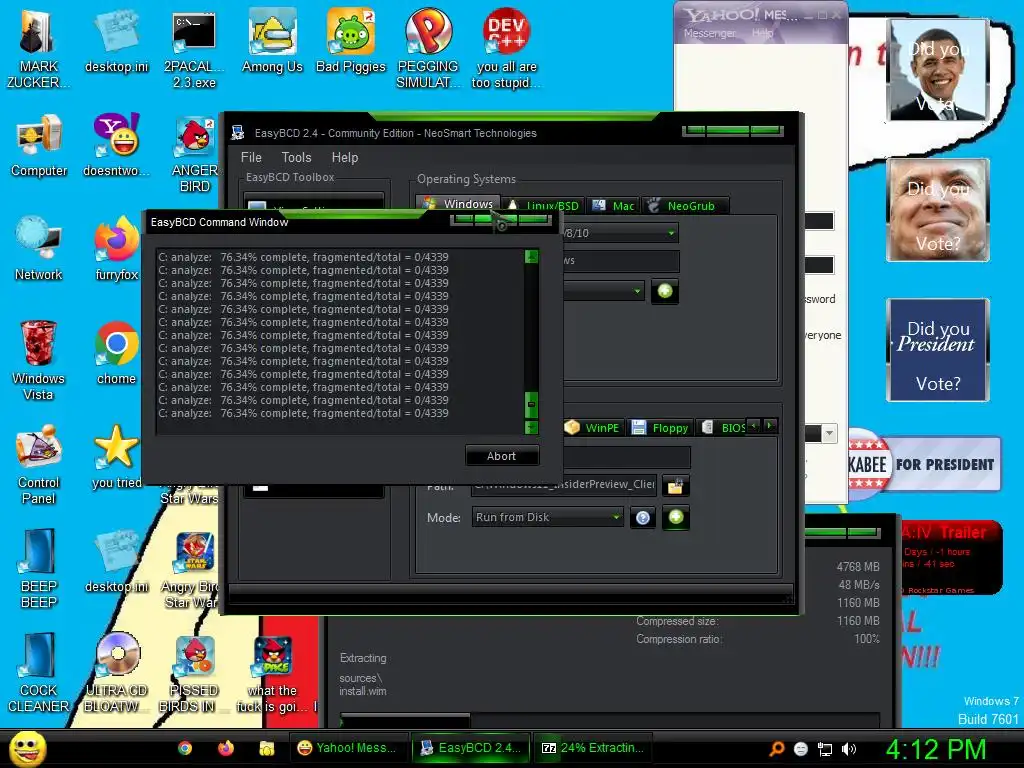Switch to the WinPE tab

(592, 428)
